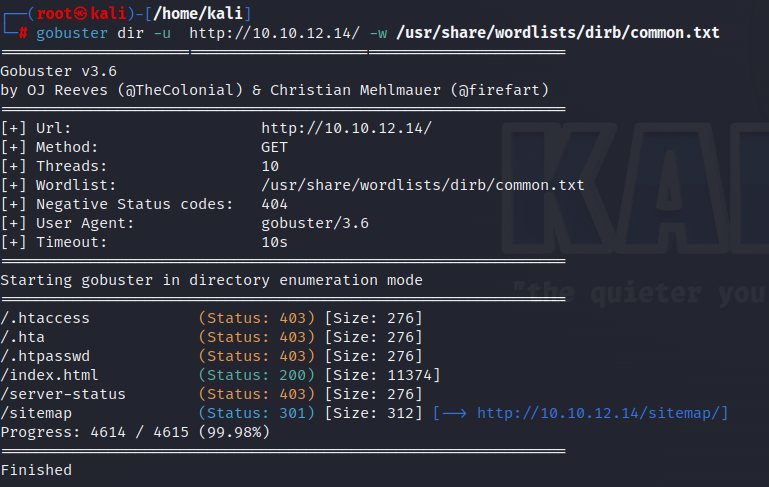Click the Url value in the settings block
The width and height of the screenshot is (769, 487).
[x=346, y=128]
